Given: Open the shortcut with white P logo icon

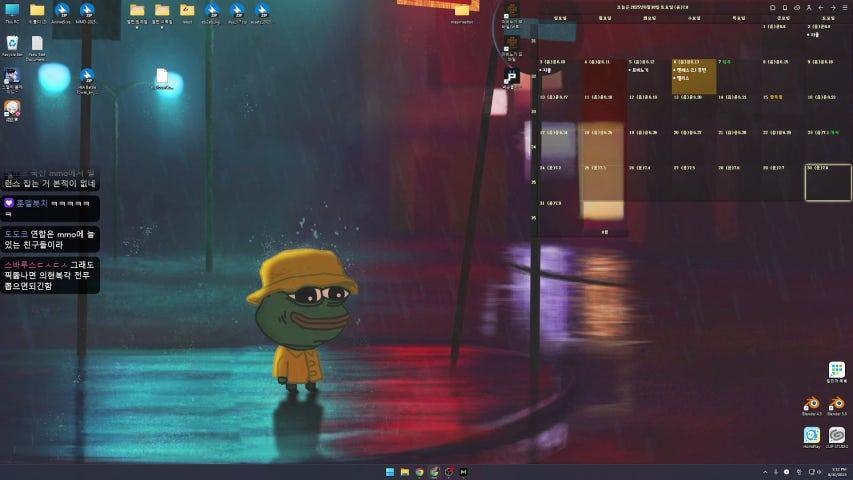Looking at the screenshot, I should [511, 79].
